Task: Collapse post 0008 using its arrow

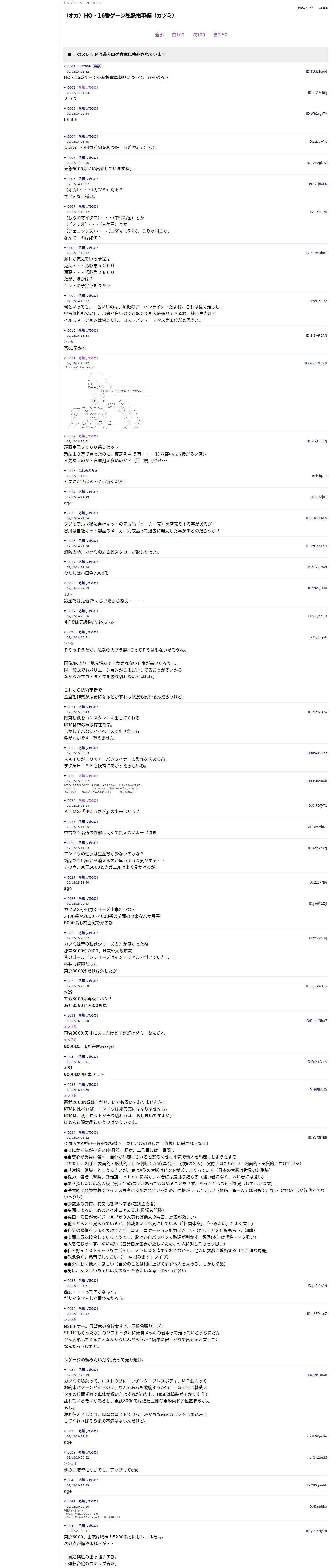Action: pyautogui.click(x=65, y=248)
